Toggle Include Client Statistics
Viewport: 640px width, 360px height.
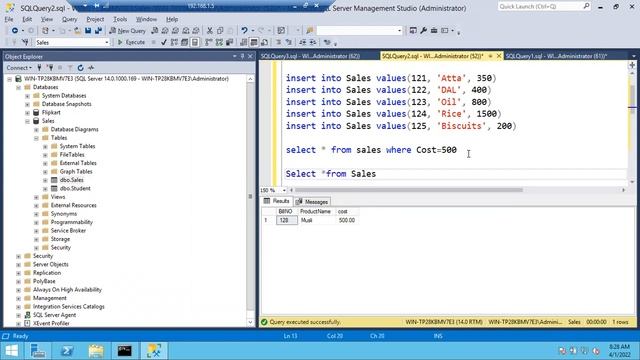(x=229, y=42)
